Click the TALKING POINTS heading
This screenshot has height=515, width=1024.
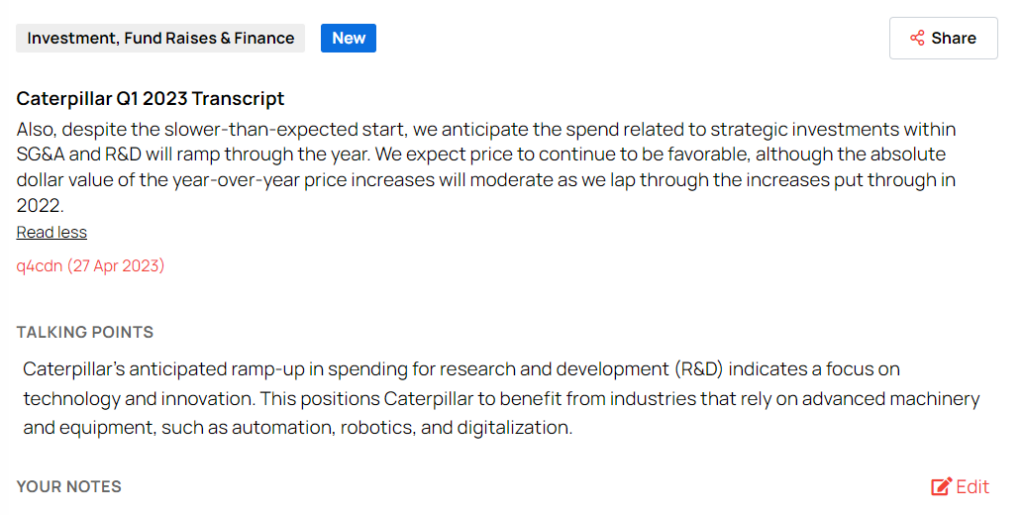[85, 332]
